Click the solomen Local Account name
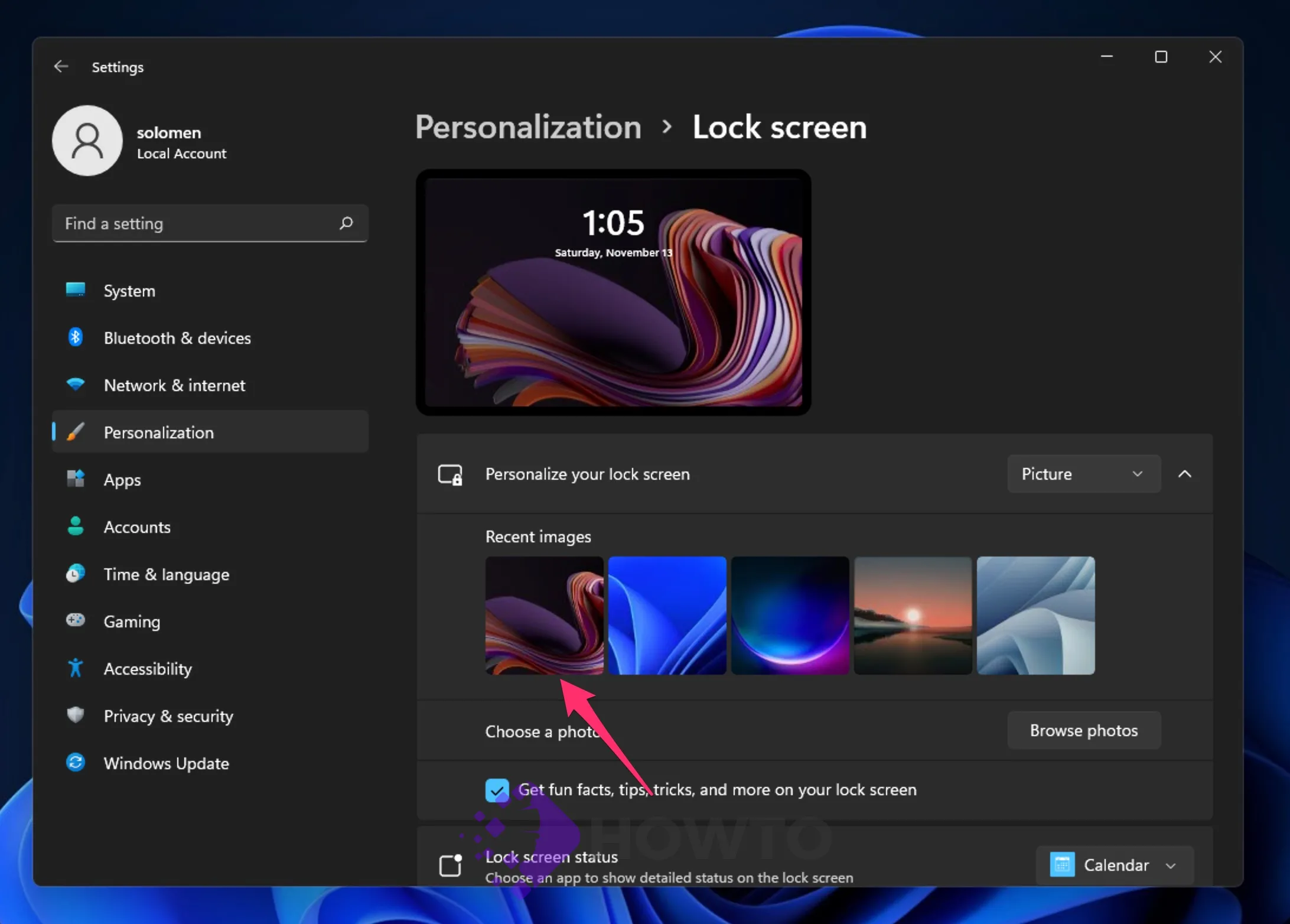Screen dimensions: 1290x924 tap(181, 142)
